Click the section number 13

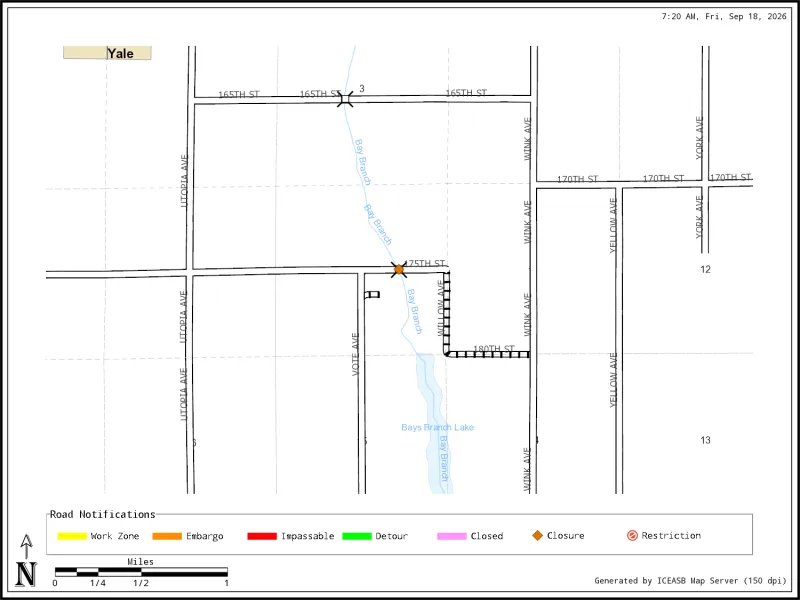click(705, 440)
